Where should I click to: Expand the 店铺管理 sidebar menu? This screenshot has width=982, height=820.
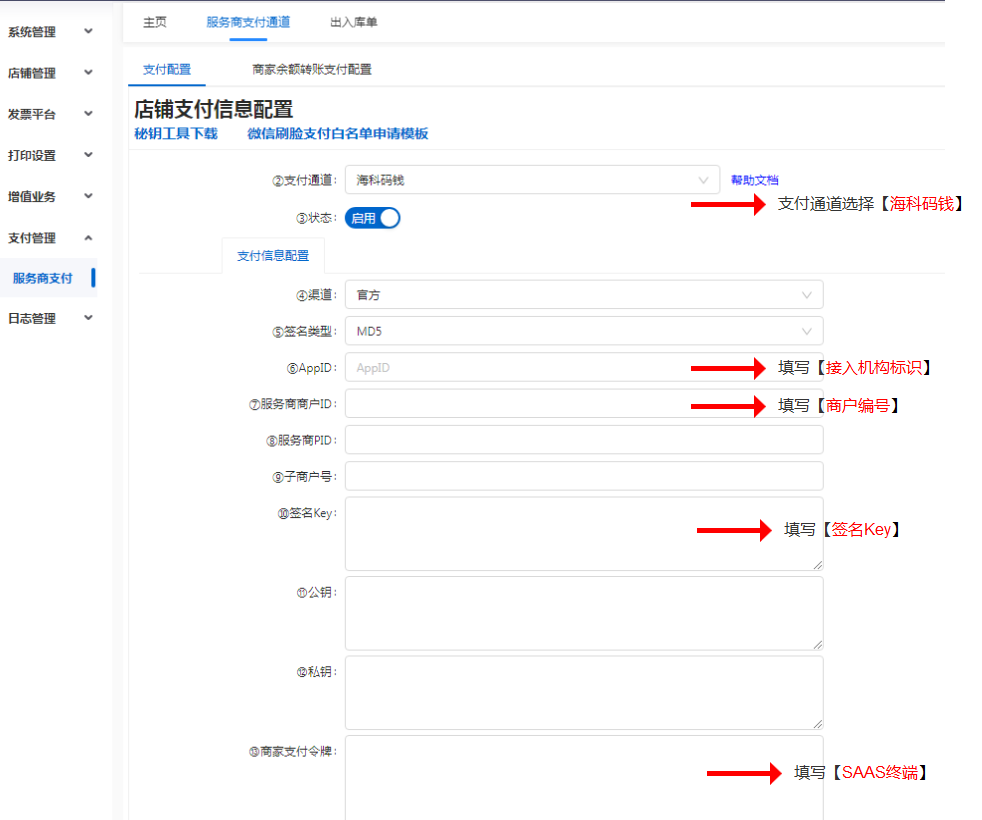pyautogui.click(x=50, y=73)
